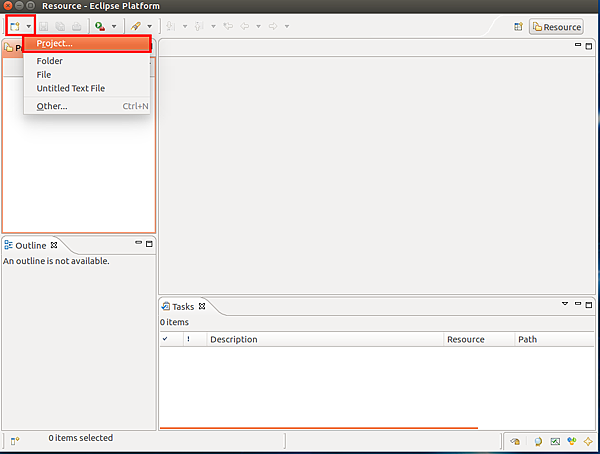Click the Open Perspective icon

(518, 27)
